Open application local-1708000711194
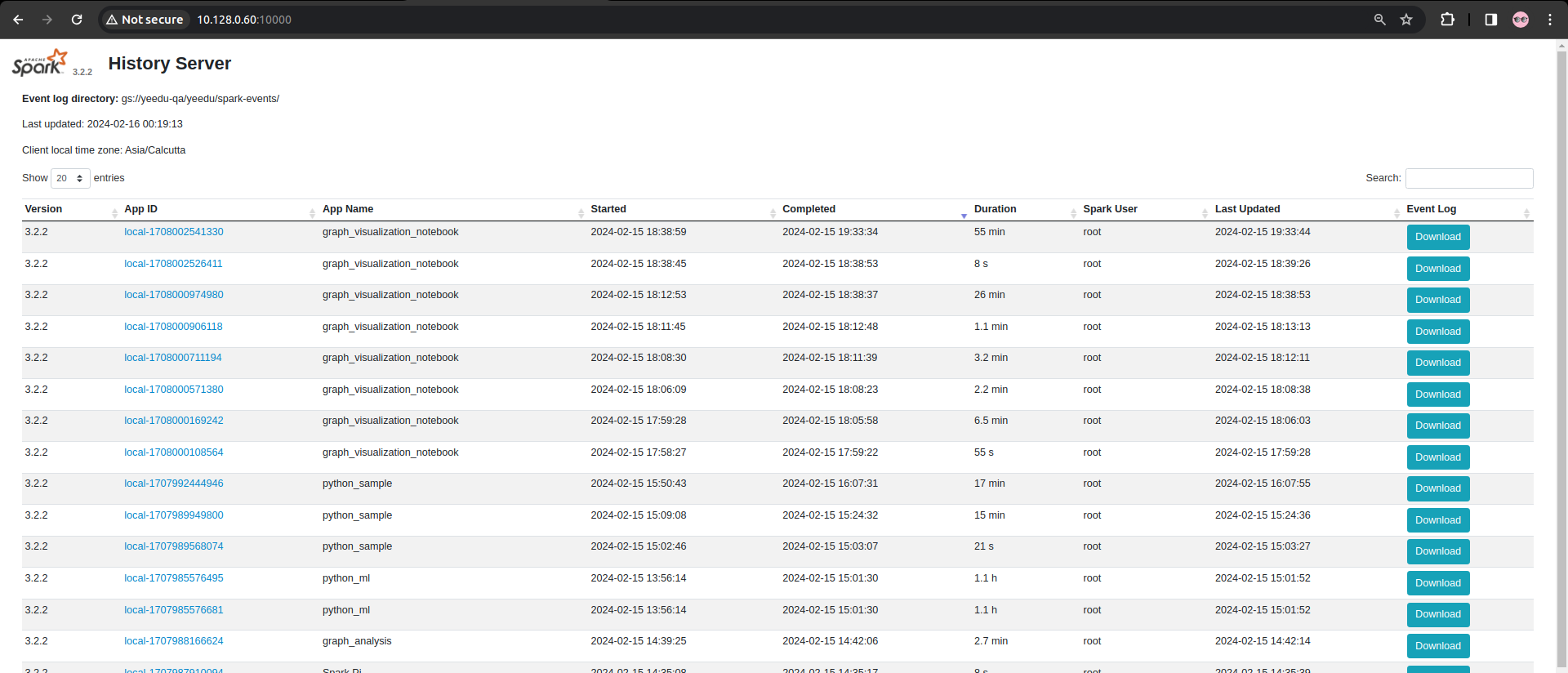 coord(173,358)
